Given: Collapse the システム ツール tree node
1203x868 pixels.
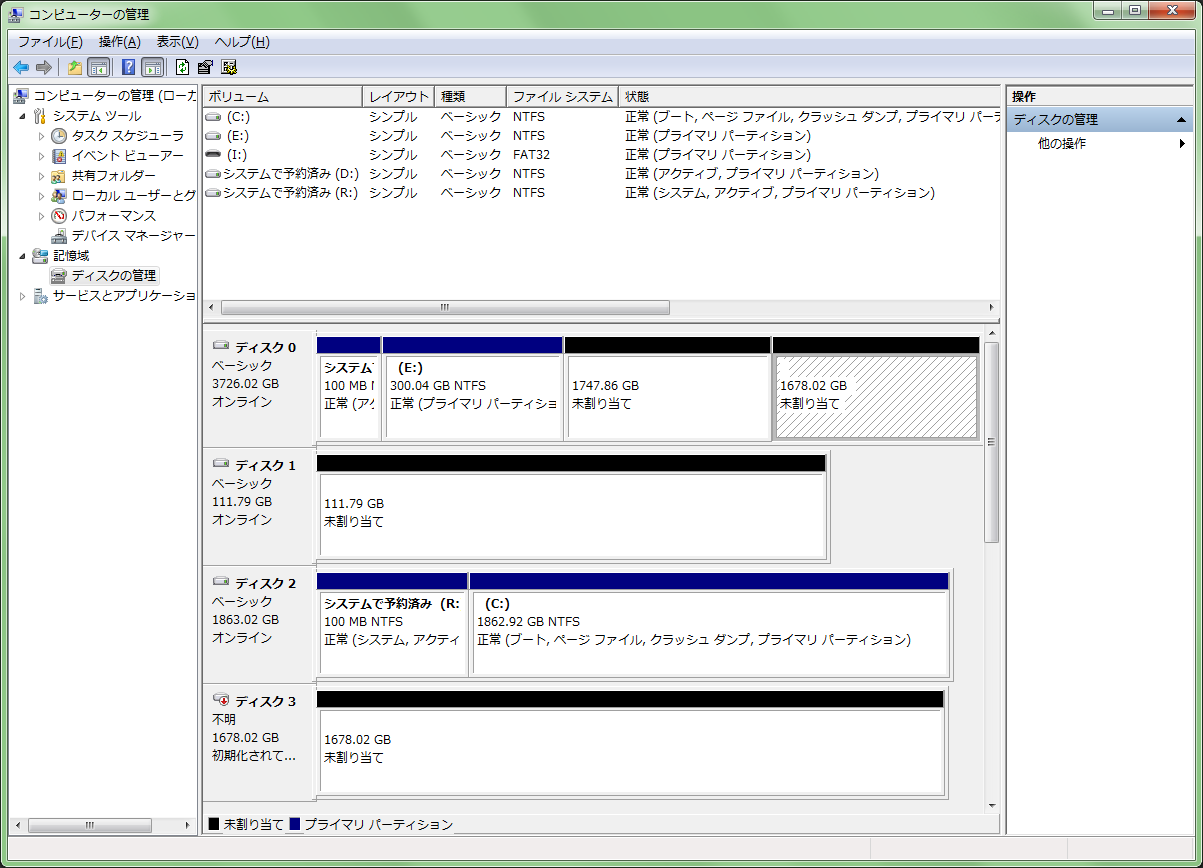Looking at the screenshot, I should [x=23, y=116].
